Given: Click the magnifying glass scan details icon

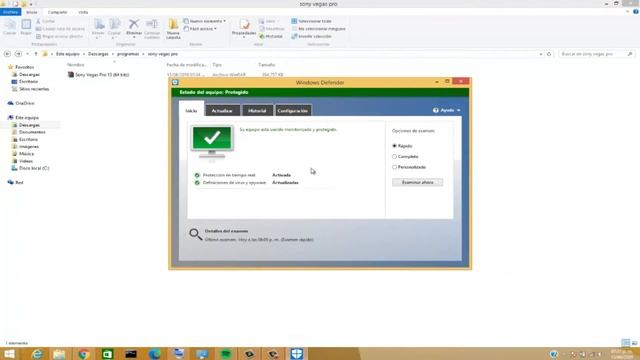Looking at the screenshot, I should 196,234.
